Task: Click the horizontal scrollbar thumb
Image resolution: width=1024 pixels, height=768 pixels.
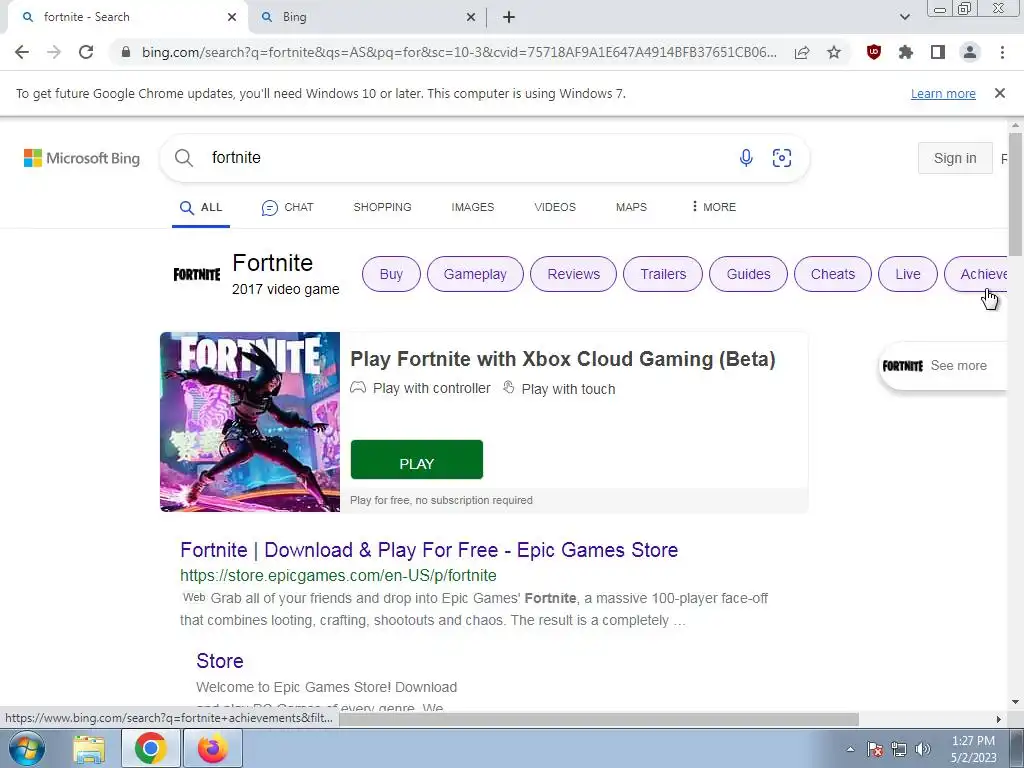Action: [599, 719]
